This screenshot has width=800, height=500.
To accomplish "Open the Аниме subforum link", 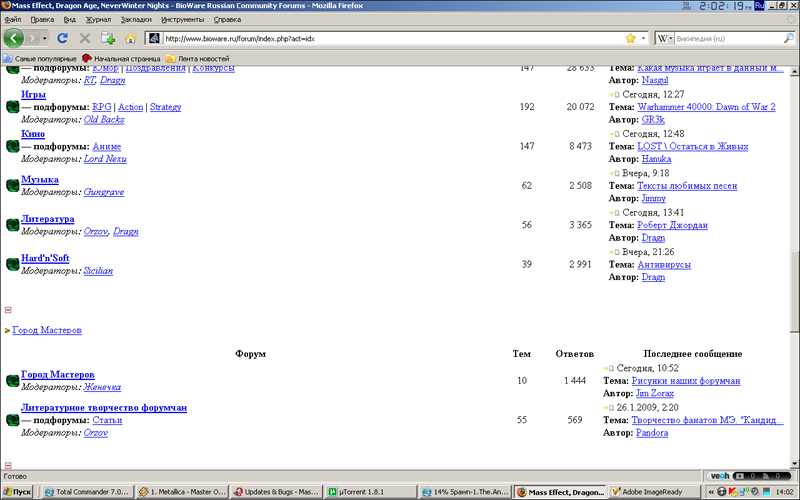I will click(x=107, y=146).
